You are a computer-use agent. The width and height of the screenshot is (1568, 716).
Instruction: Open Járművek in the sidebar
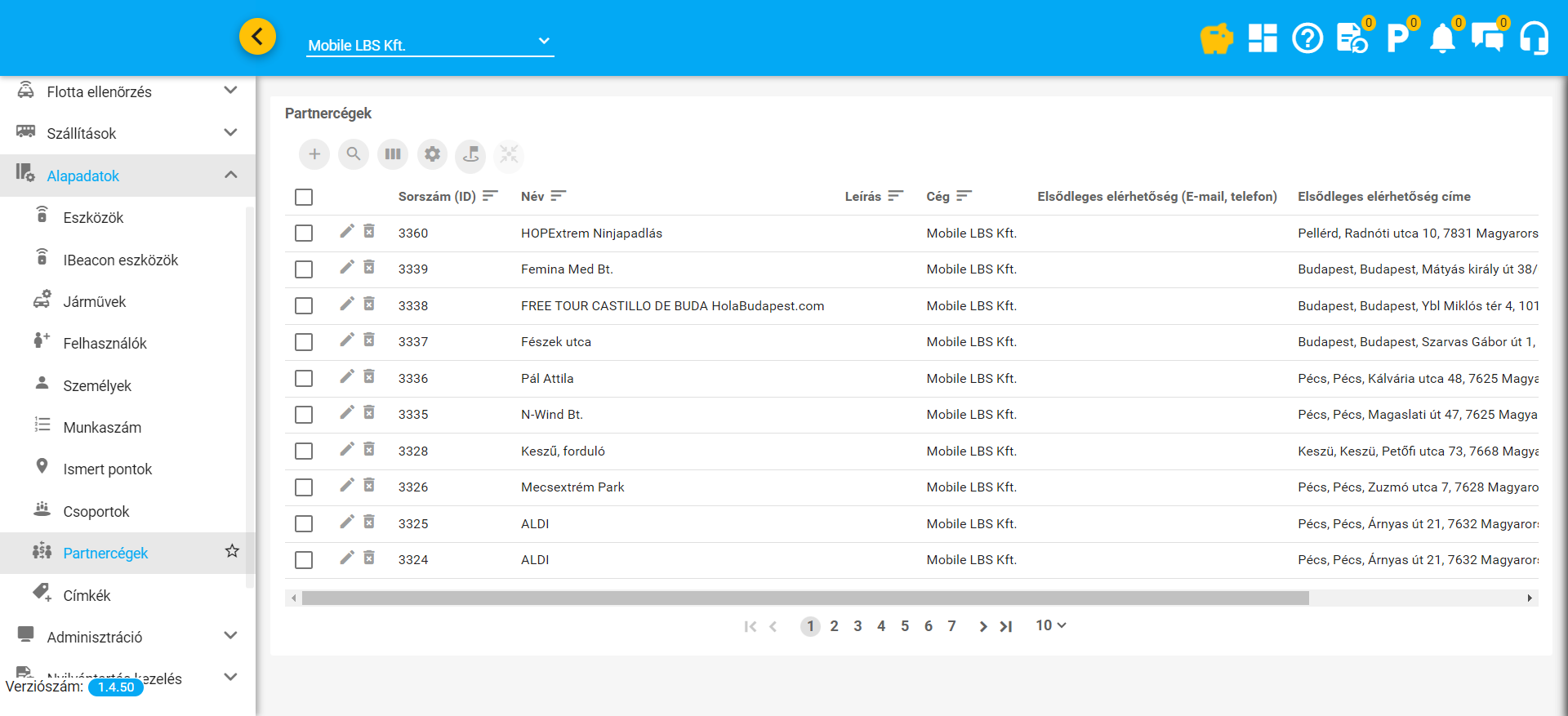pyautogui.click(x=95, y=302)
